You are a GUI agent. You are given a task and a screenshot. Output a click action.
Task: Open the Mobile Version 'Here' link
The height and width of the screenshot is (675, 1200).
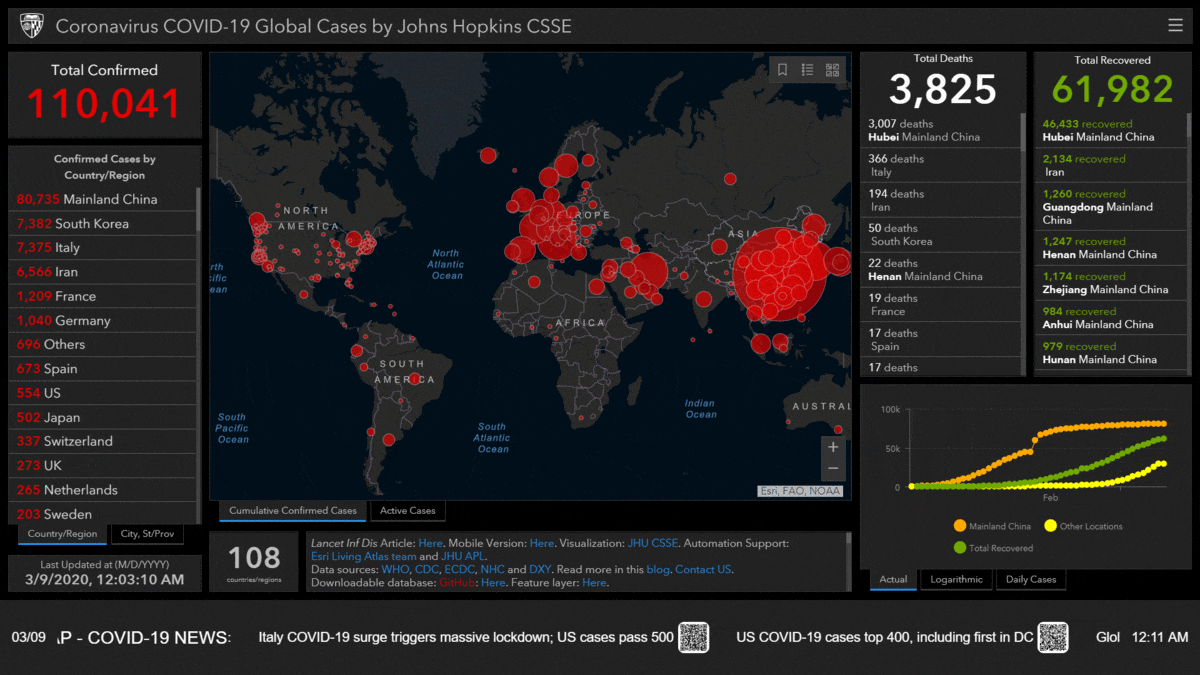pyautogui.click(x=542, y=543)
